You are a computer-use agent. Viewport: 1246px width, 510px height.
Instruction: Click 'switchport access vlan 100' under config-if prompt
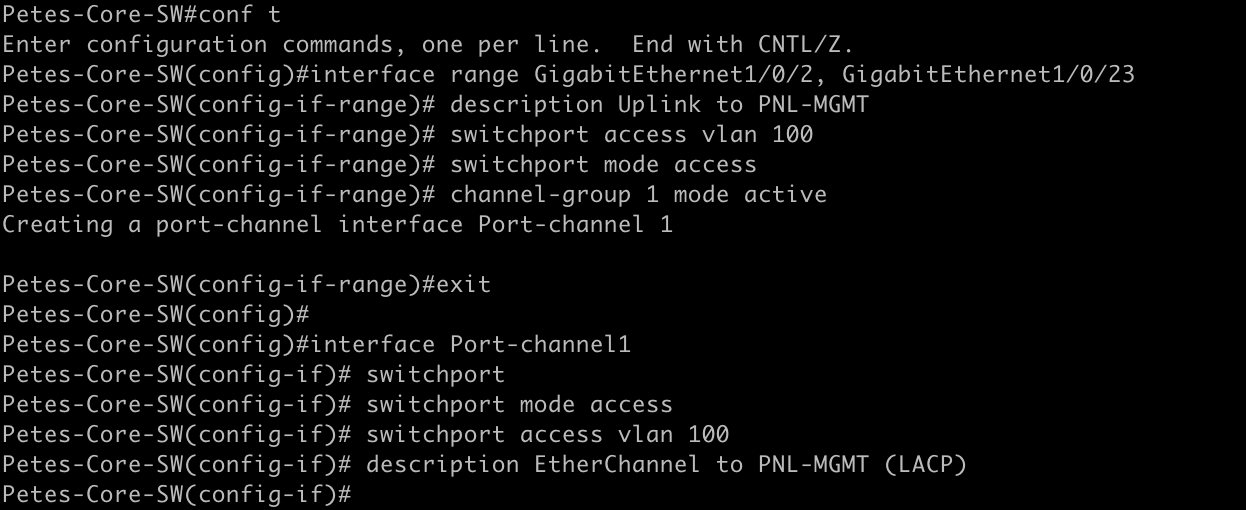click(547, 435)
